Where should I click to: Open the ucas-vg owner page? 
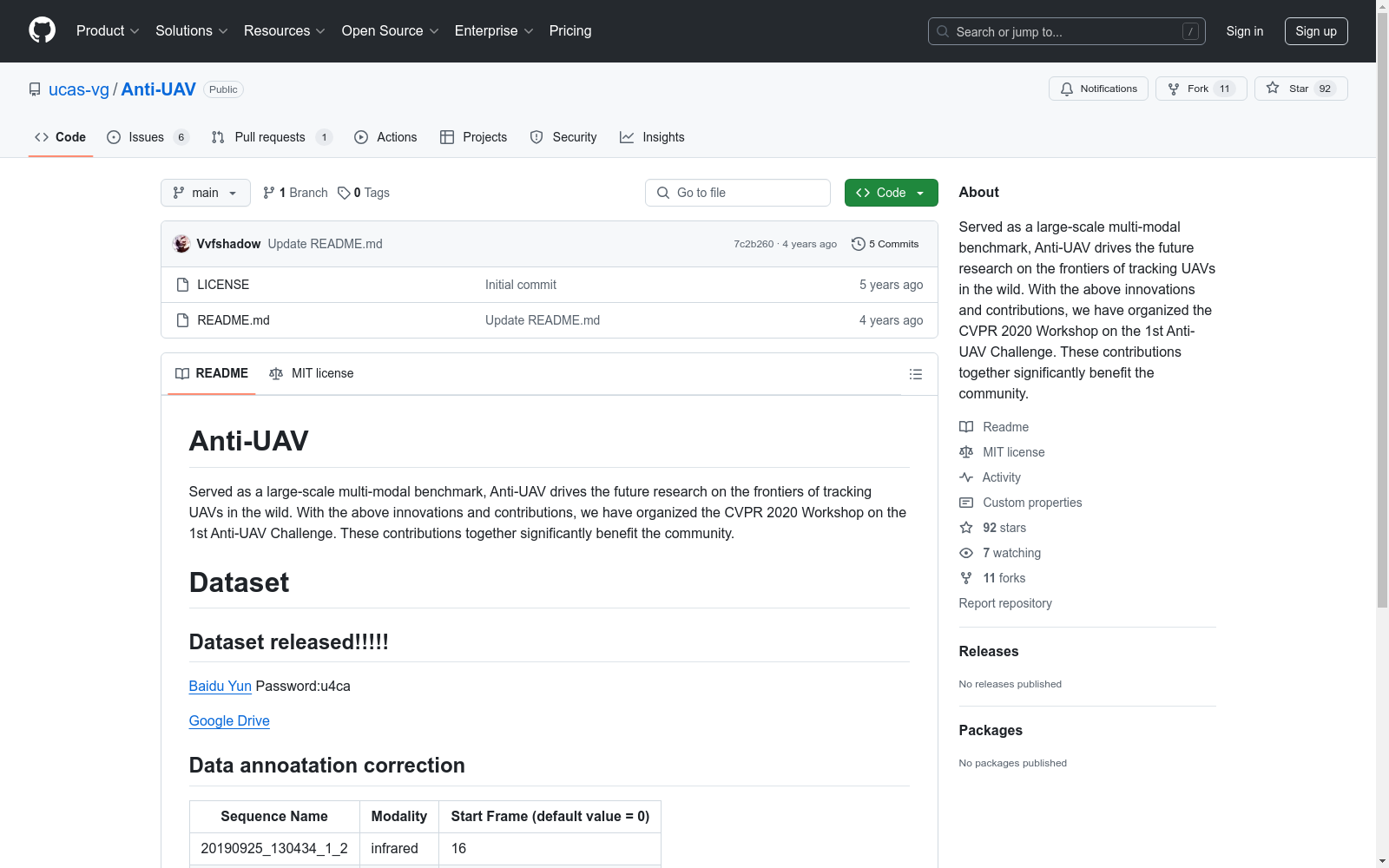pyautogui.click(x=79, y=89)
